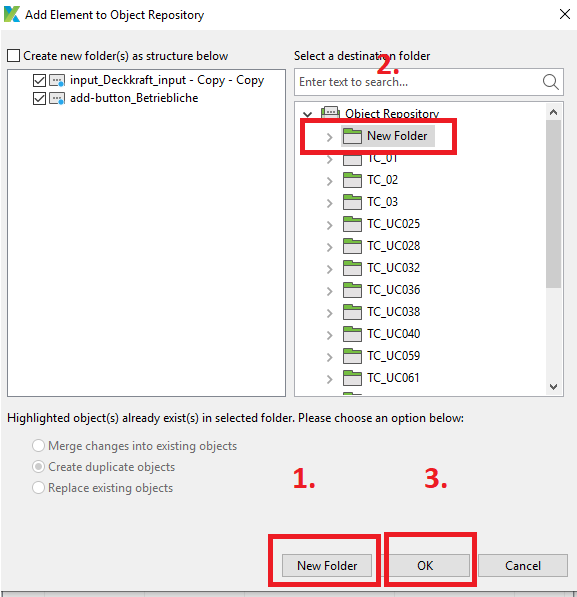Click the search magnifier icon
Image resolution: width=577 pixels, height=597 pixels.
550,82
